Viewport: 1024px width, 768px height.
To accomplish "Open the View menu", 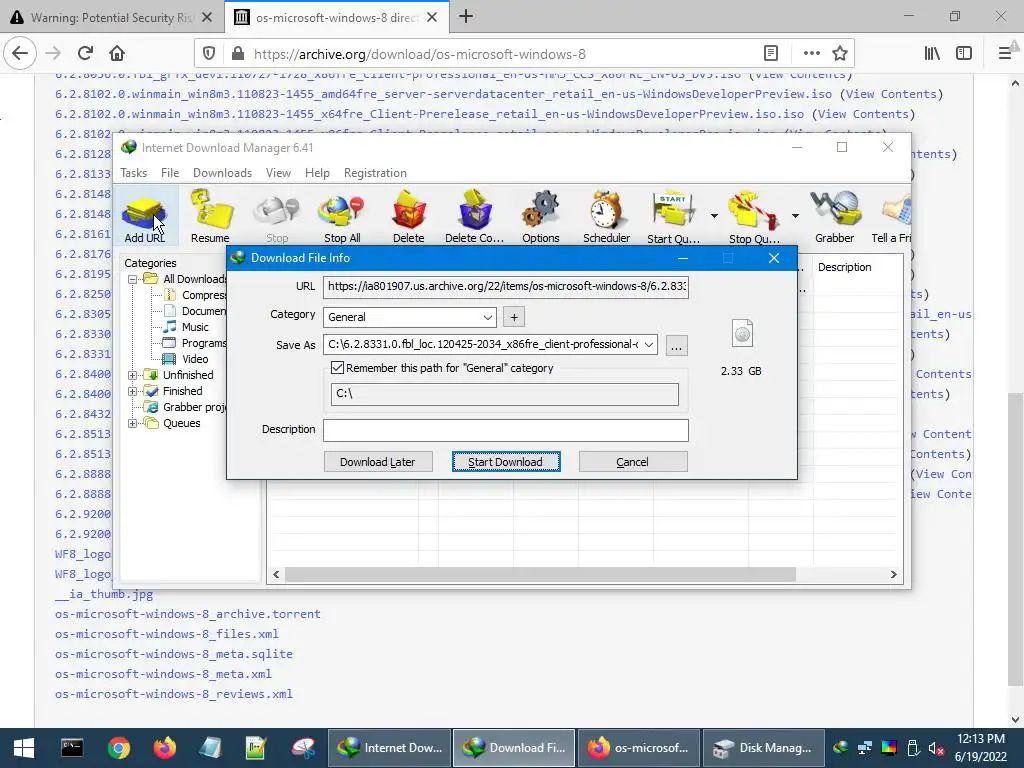I will click(278, 173).
